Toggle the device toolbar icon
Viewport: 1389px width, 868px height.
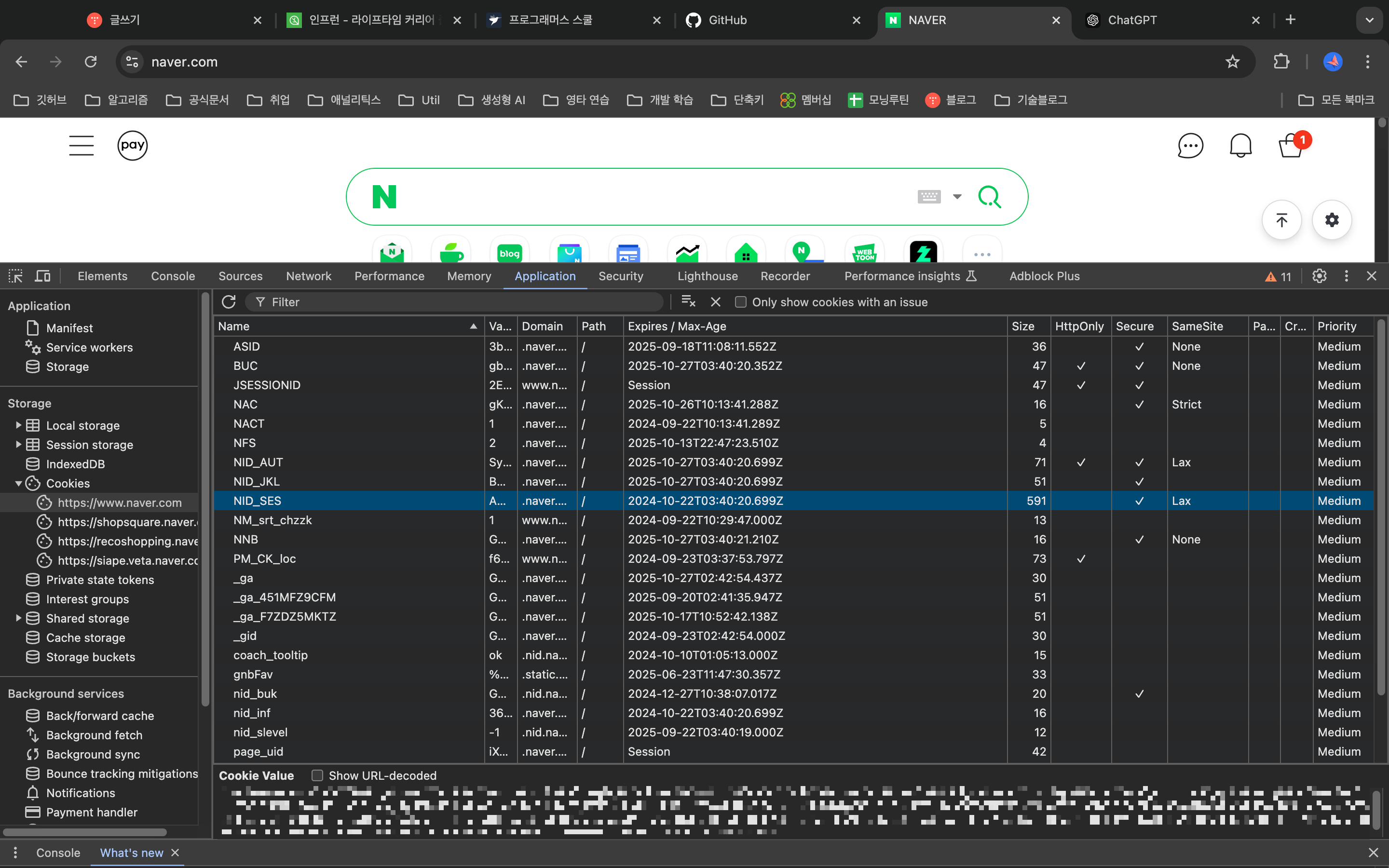click(x=42, y=276)
